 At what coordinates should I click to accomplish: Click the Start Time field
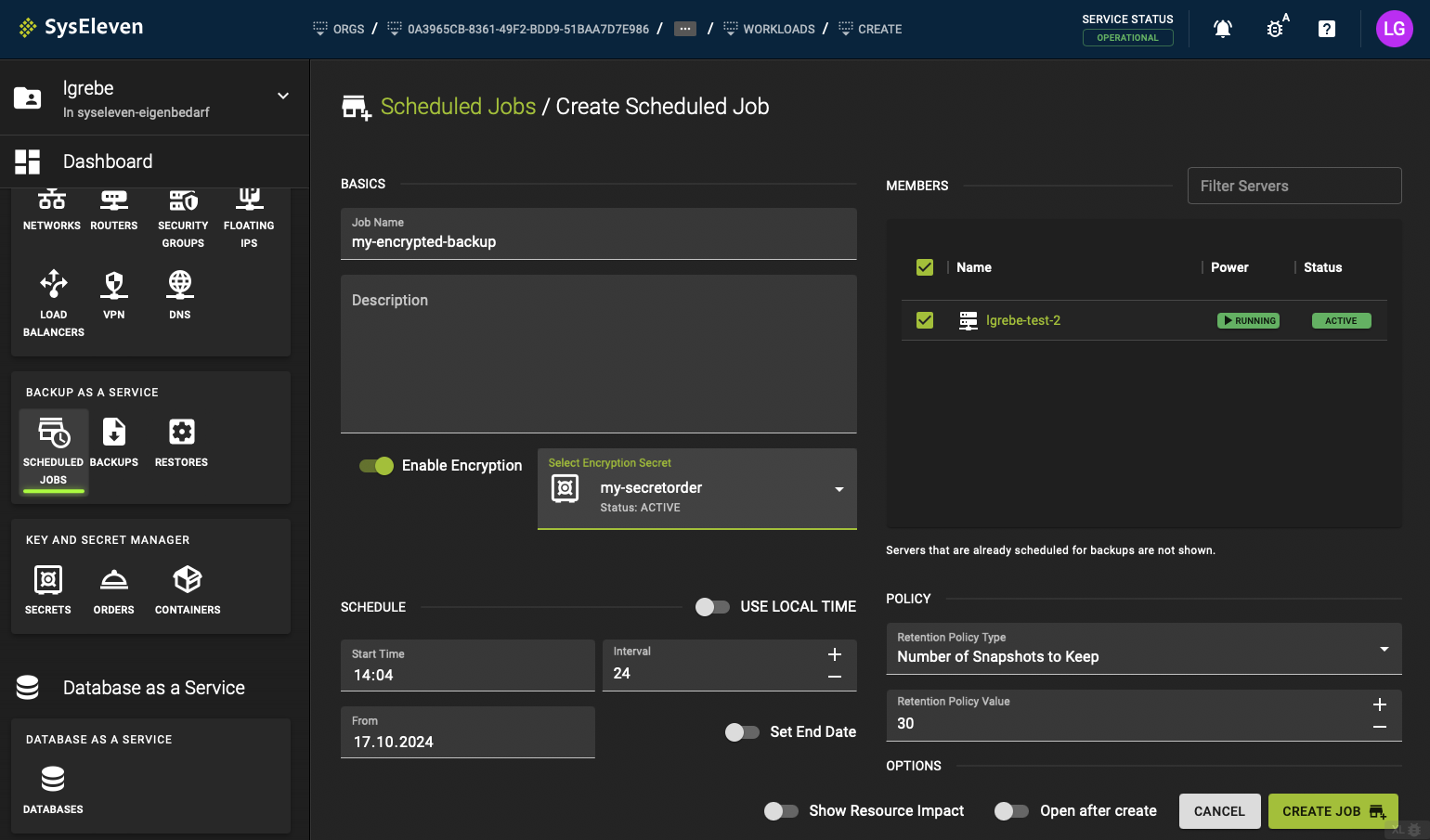tap(468, 666)
